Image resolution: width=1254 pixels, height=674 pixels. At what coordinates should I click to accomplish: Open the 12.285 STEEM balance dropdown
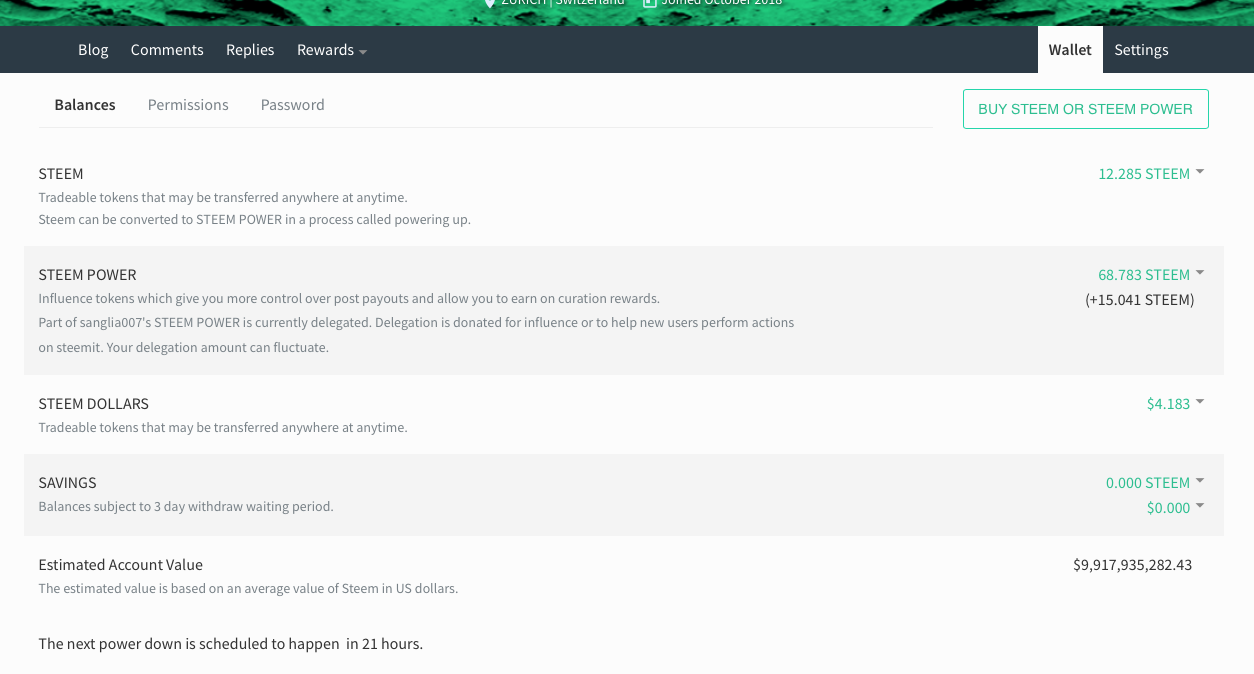[1150, 174]
